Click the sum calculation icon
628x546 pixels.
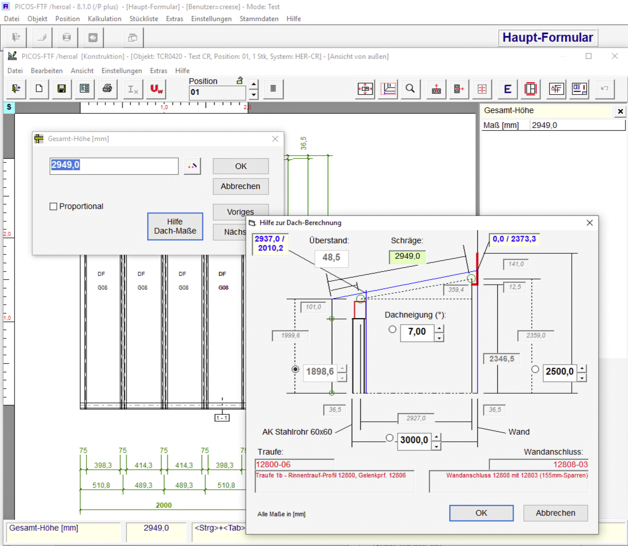[x=132, y=89]
